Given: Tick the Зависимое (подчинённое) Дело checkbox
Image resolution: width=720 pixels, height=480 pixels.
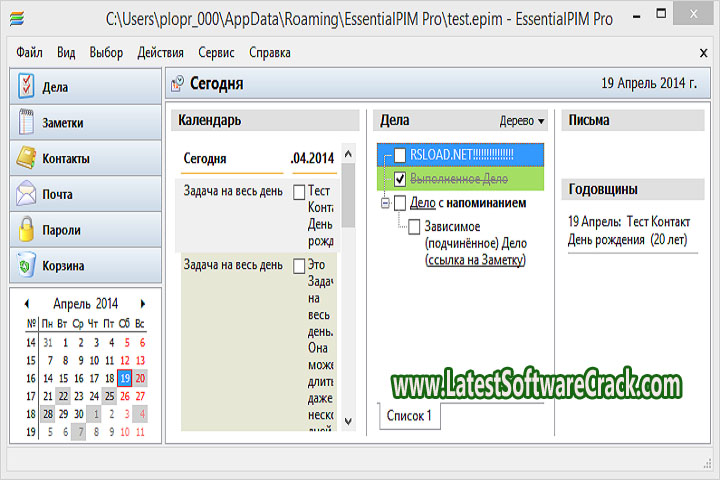Looking at the screenshot, I should coord(414,227).
